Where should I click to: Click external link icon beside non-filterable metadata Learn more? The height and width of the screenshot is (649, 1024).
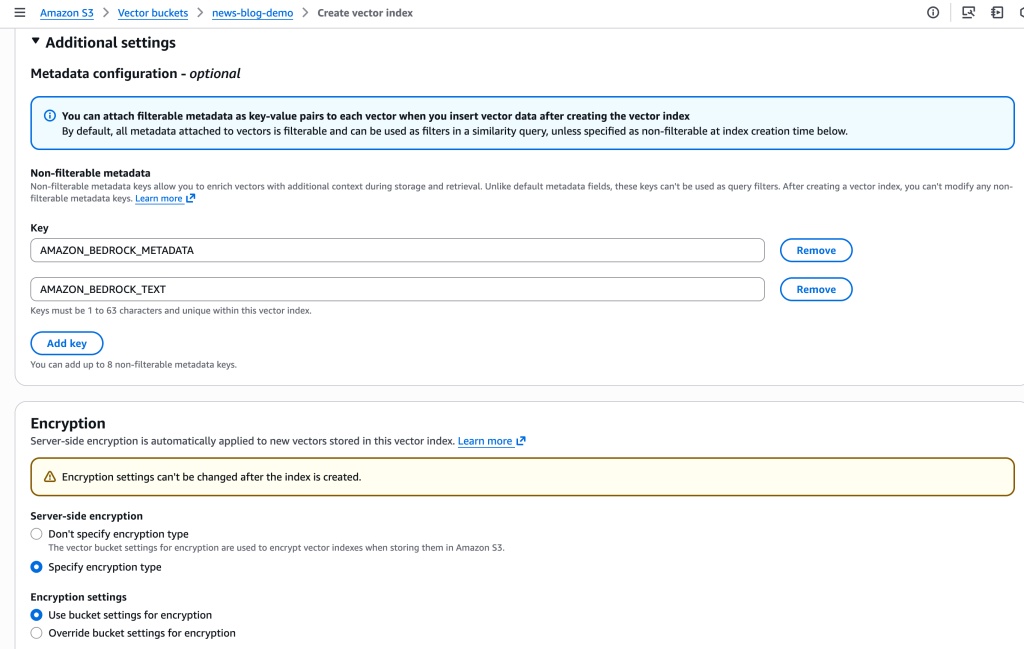[x=191, y=199]
